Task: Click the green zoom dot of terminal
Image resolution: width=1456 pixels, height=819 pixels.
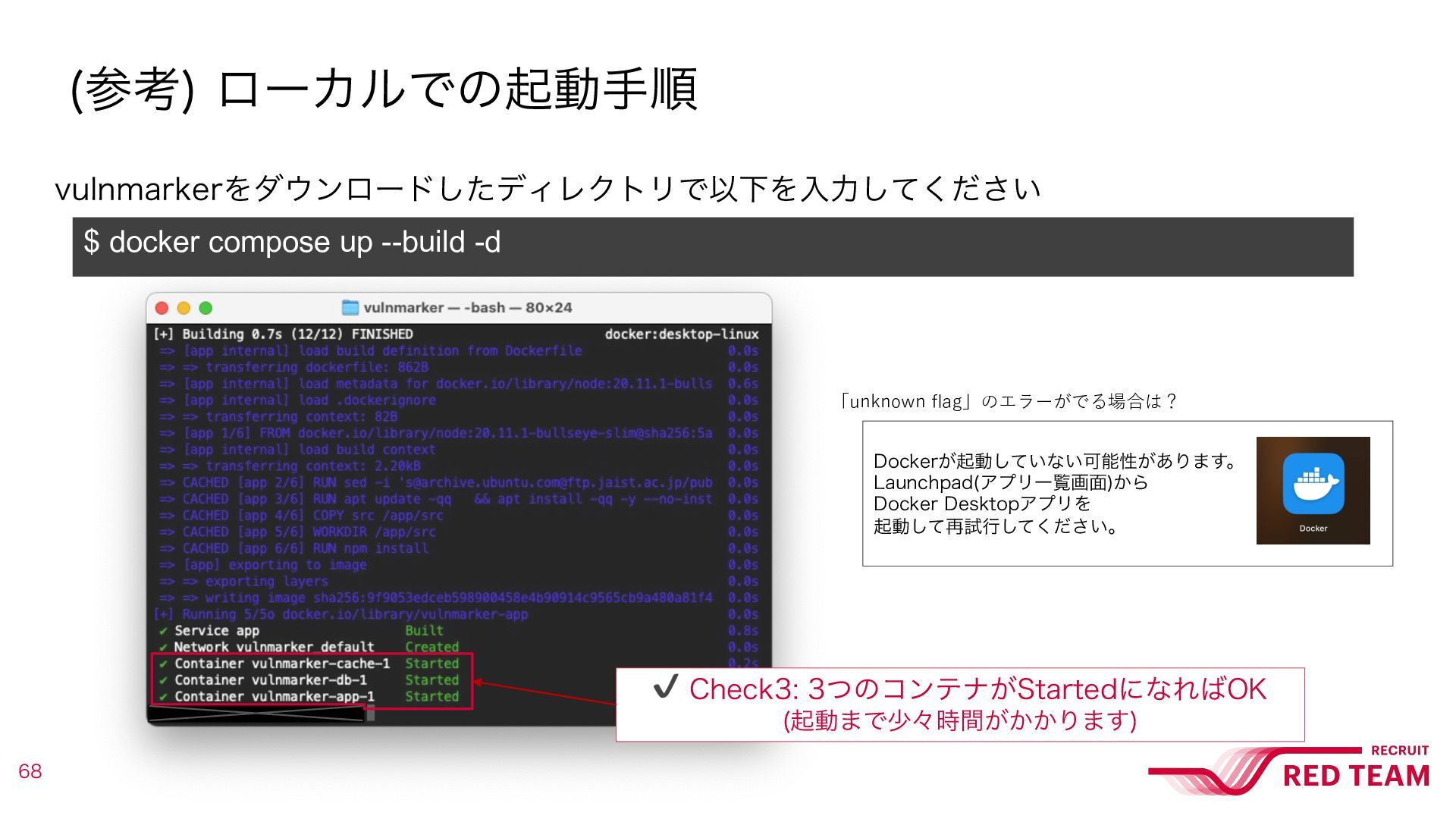Action: [206, 308]
